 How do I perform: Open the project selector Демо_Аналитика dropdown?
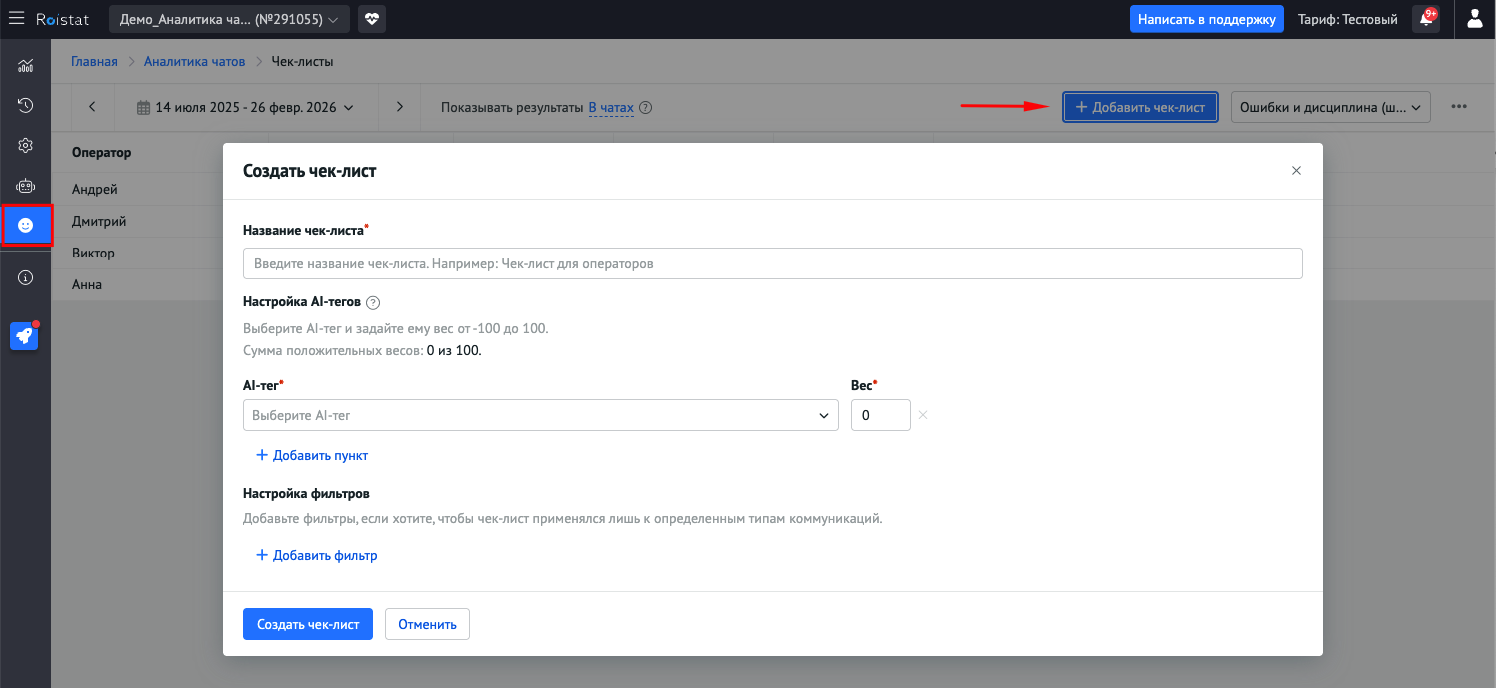229,19
